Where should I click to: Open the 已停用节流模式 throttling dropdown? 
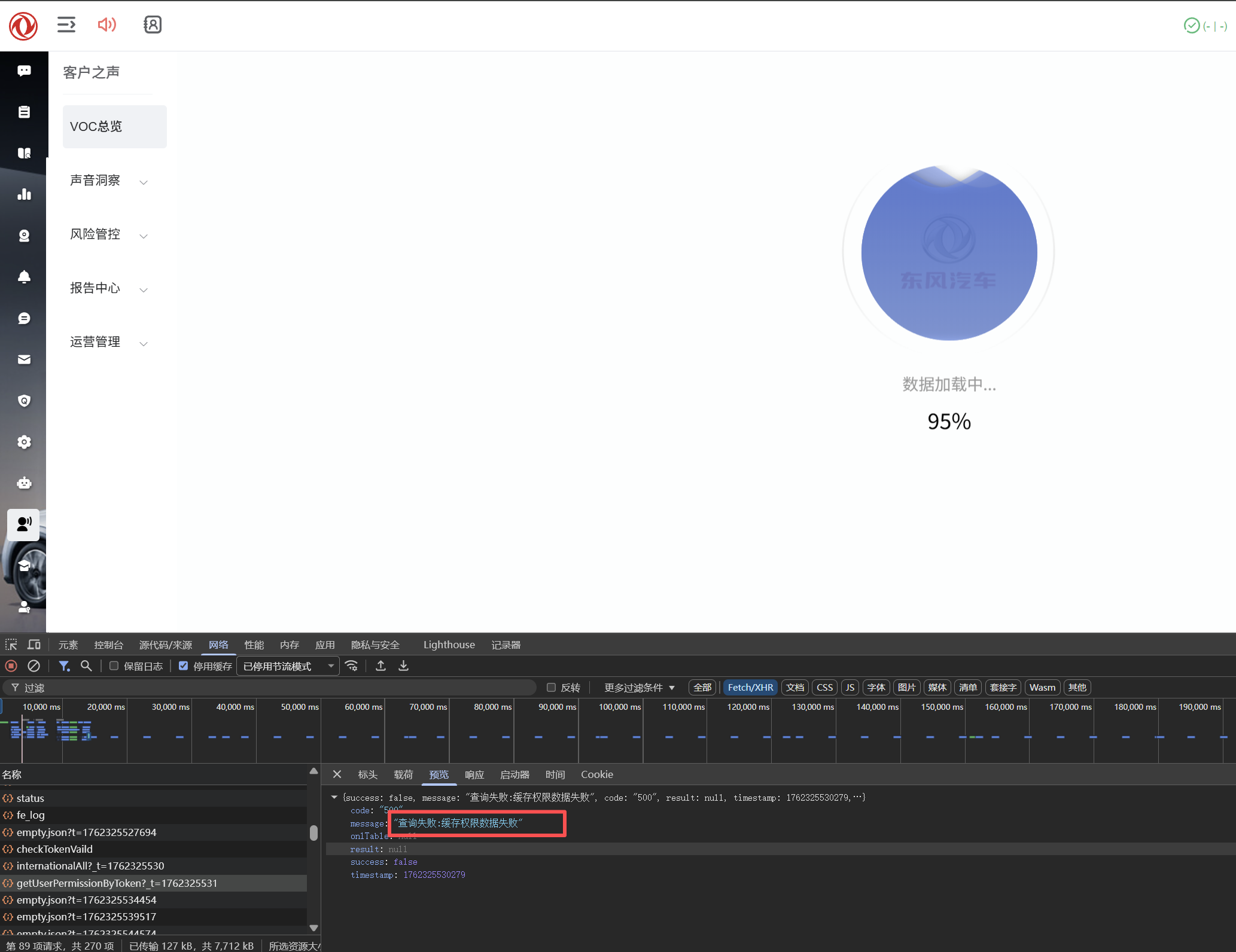(288, 666)
